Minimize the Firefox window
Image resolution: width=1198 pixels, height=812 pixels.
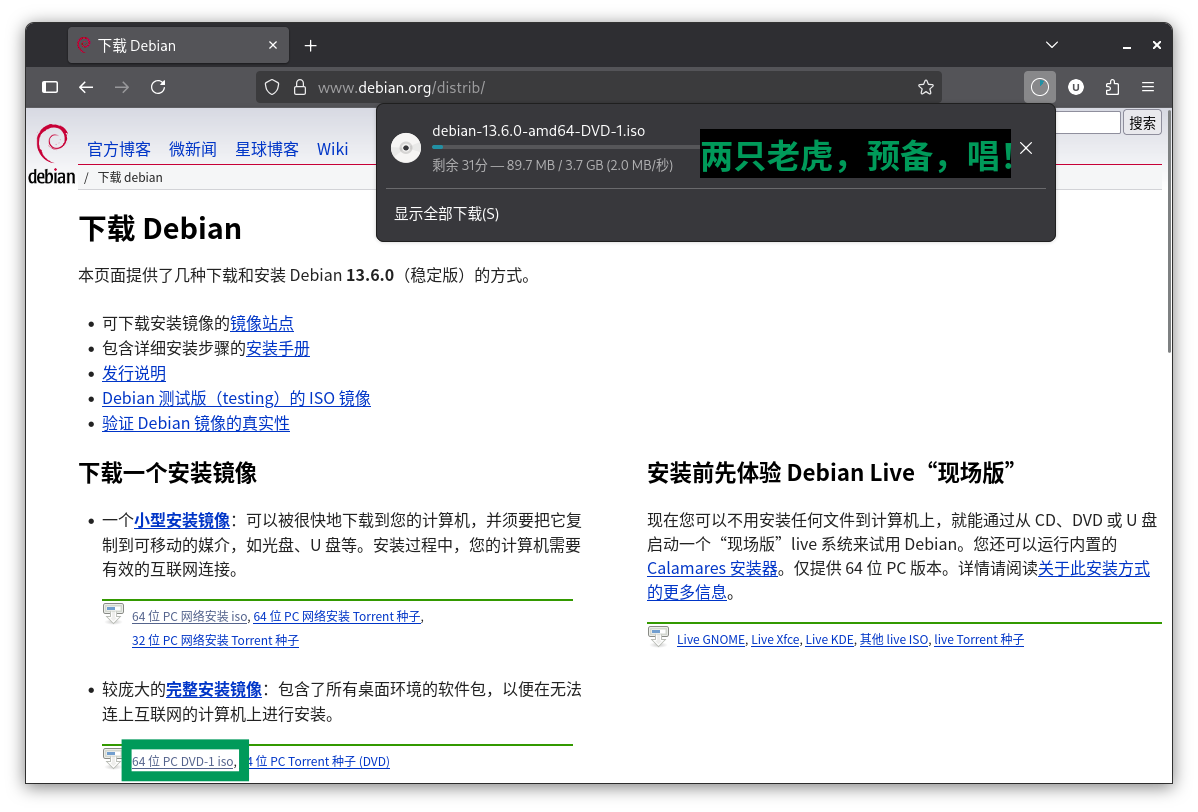1126,46
